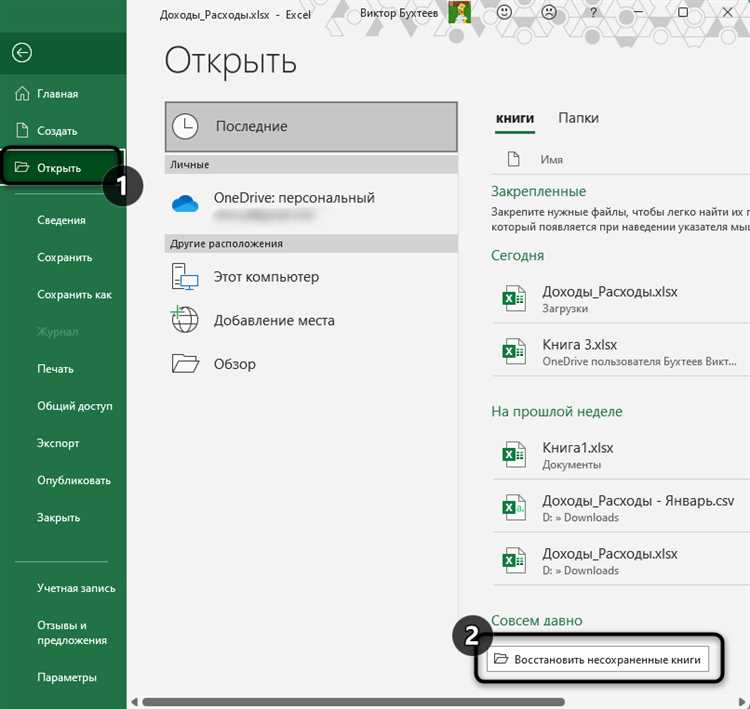
Task: Open Доходы_Расходы.xlsx from Загрузки
Action: click(x=620, y=299)
